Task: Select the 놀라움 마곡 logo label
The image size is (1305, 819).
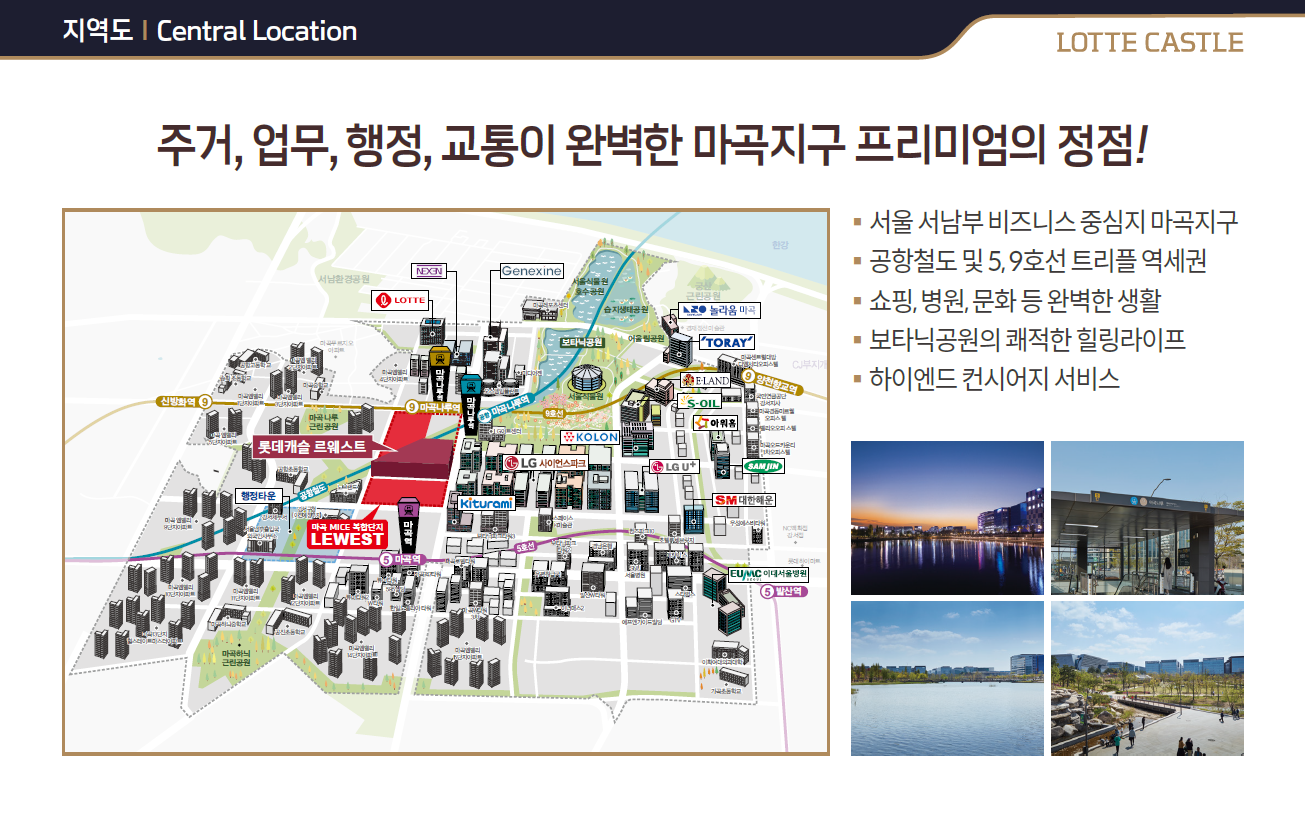Action: [x=721, y=311]
